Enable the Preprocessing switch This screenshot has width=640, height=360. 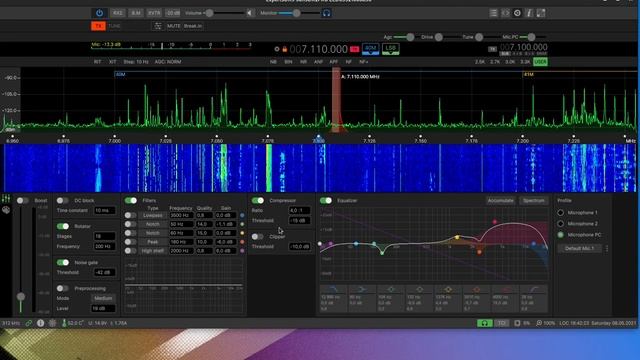point(62,288)
